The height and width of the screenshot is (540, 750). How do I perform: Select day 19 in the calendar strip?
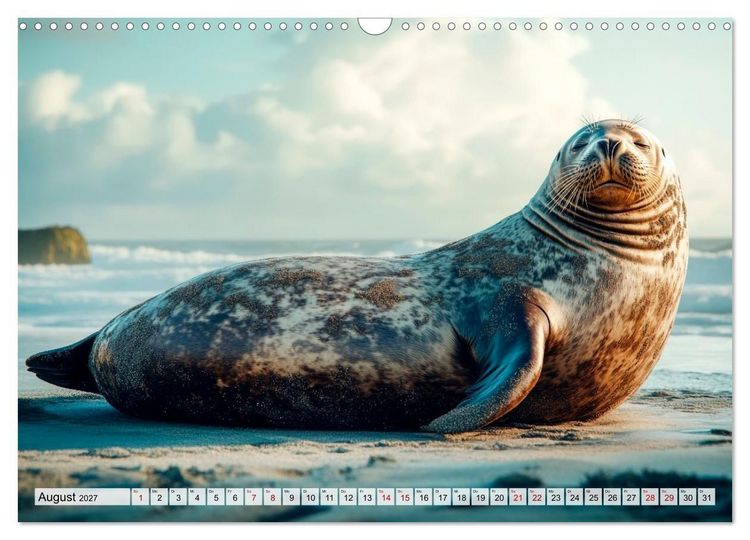tap(480, 497)
